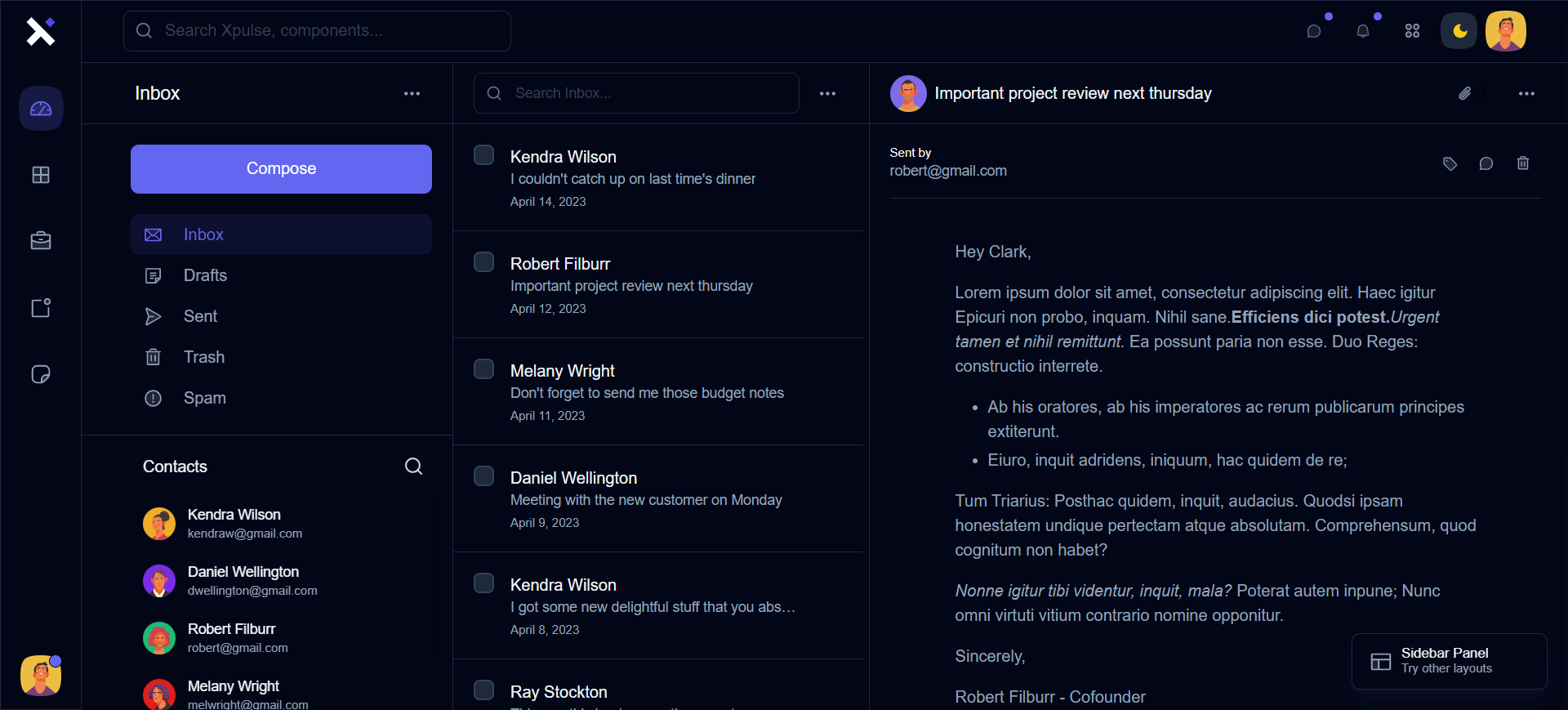Screen dimensions: 1568x710
Task: Tick the Daniel Wellington message checkbox
Action: 484,476
